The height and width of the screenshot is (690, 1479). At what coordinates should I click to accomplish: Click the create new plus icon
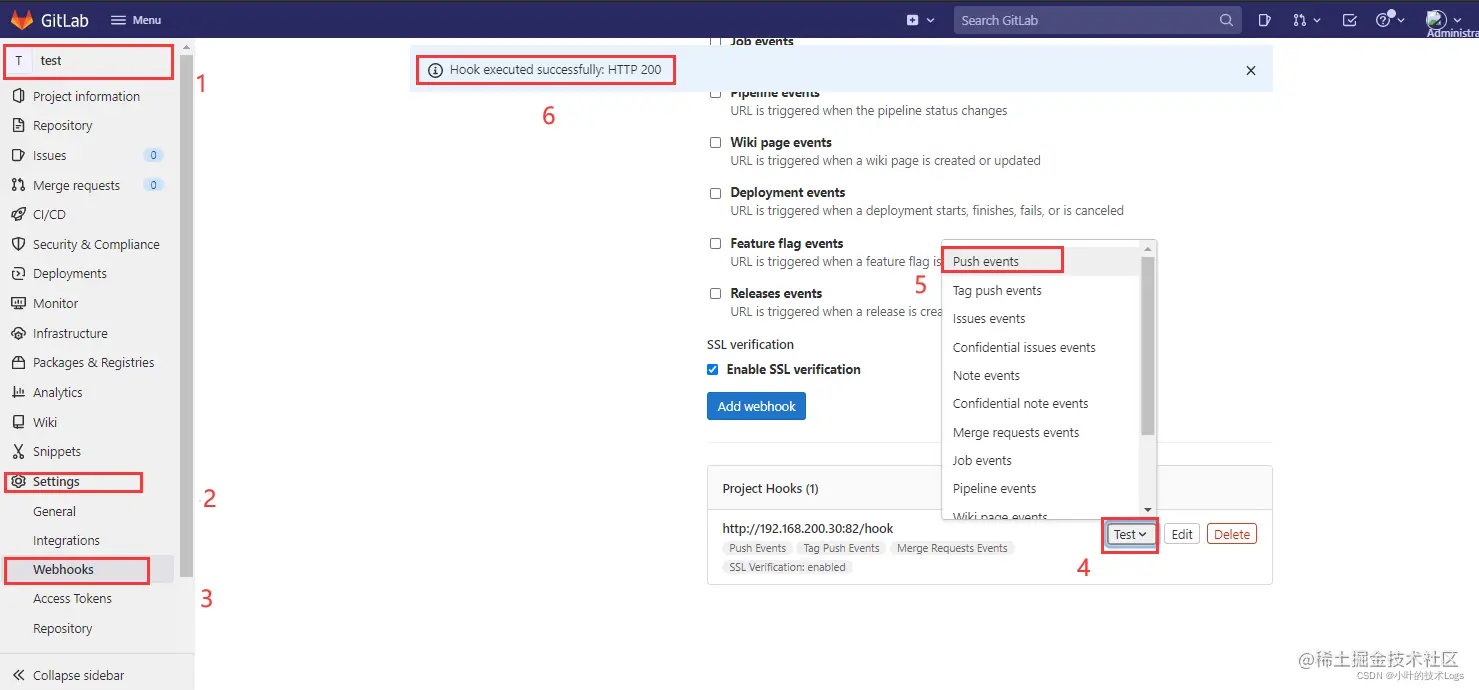coord(912,20)
